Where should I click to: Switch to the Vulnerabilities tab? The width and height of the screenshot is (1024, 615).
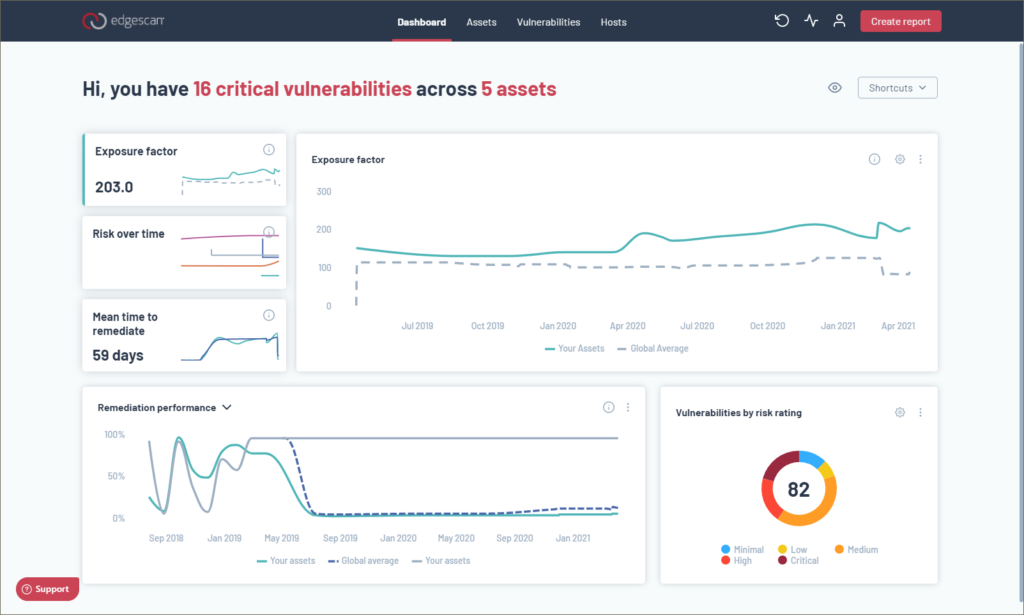pos(548,22)
